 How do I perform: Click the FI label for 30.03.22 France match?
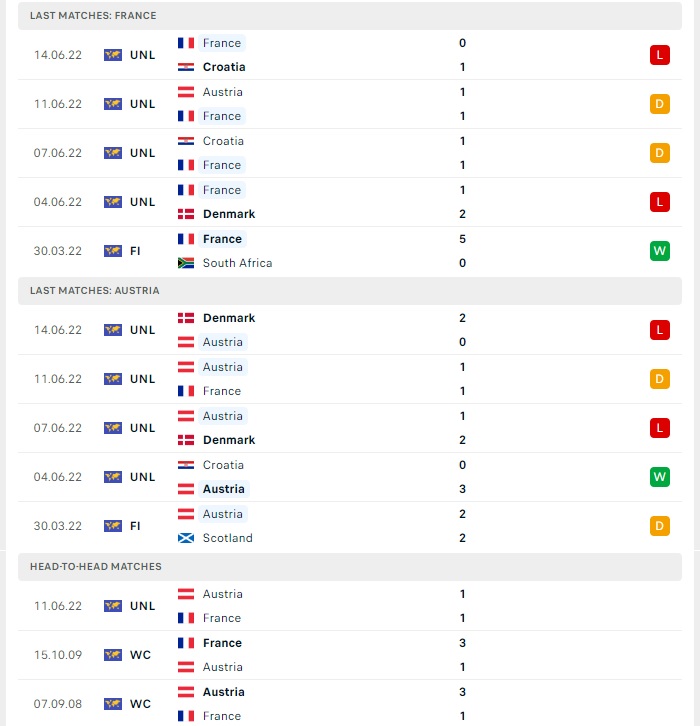(x=135, y=251)
